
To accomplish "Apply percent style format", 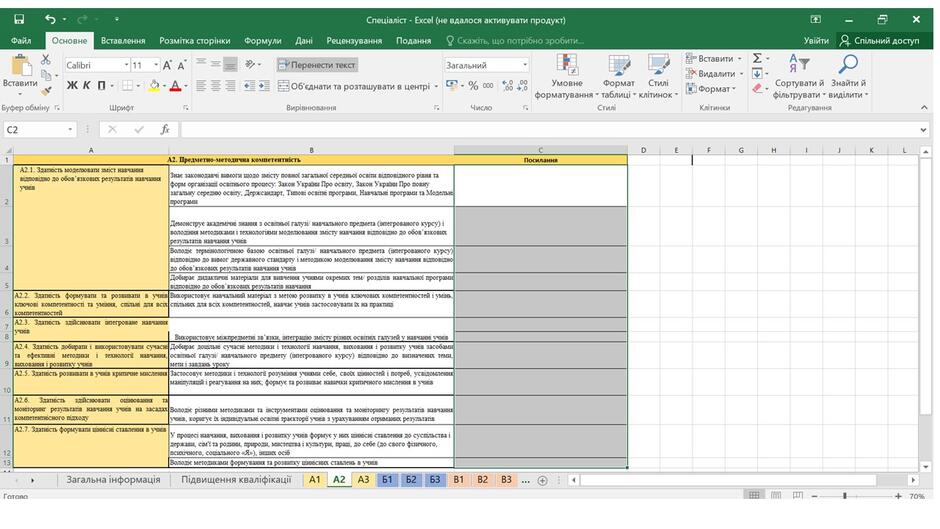I will point(473,86).
